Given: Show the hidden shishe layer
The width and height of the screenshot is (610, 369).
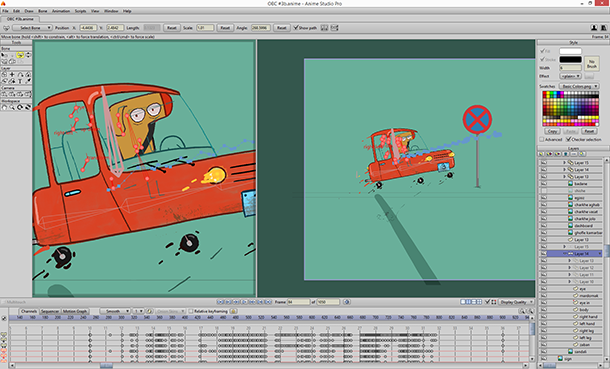Looking at the screenshot, I should click(543, 191).
